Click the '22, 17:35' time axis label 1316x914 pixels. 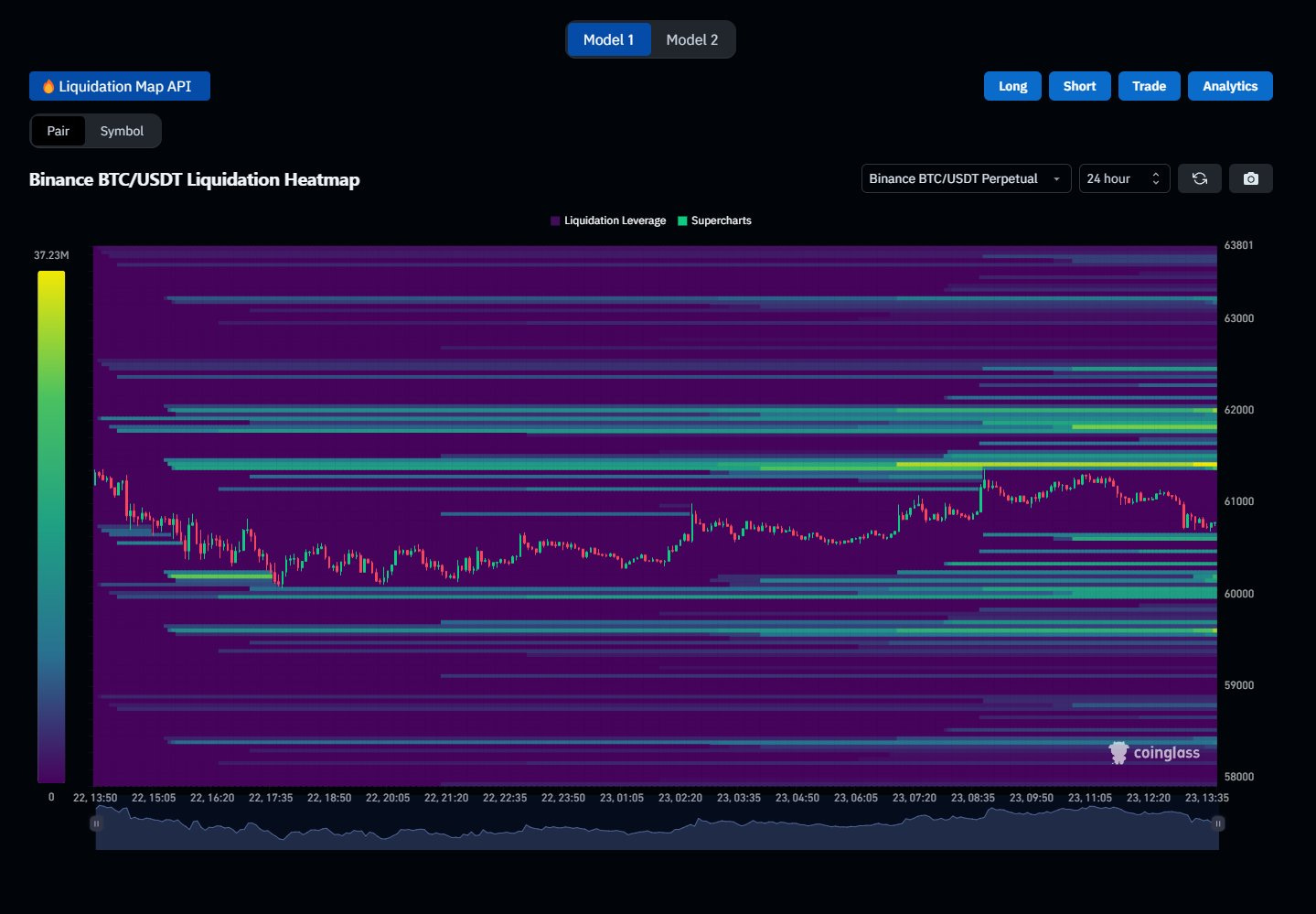point(271,798)
